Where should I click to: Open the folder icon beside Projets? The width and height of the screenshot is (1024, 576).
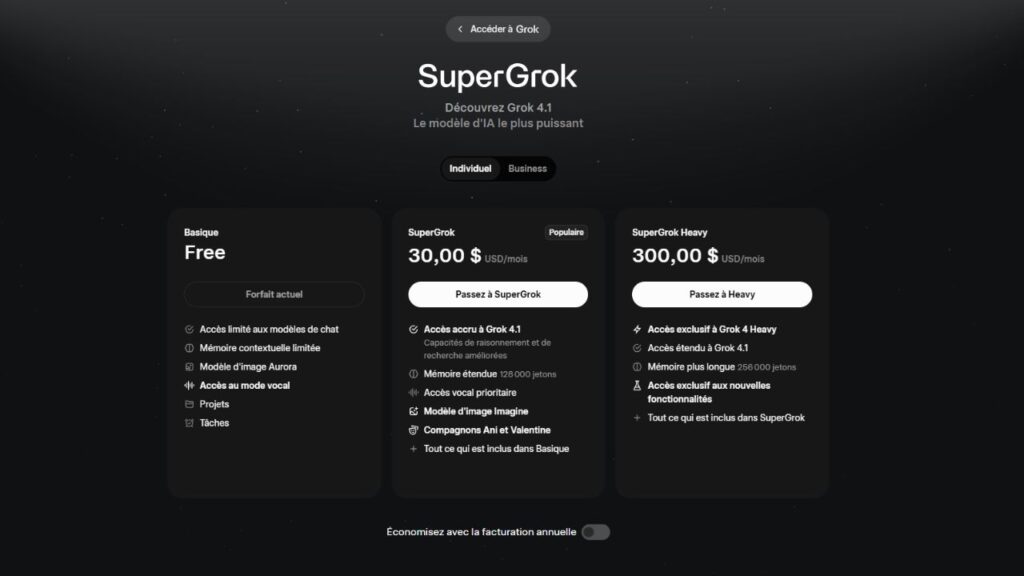188,404
